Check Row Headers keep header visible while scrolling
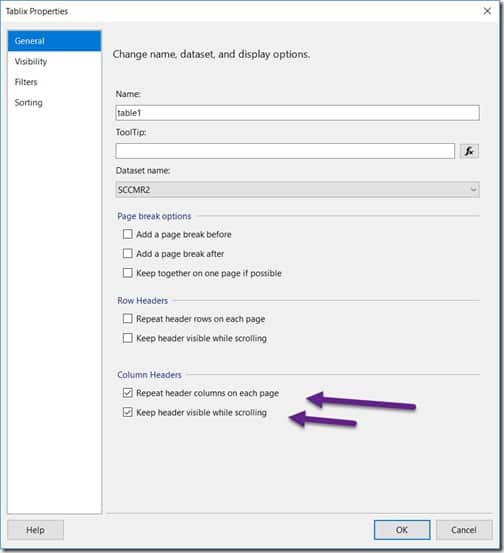Viewport: 504px width, 553px height. coord(128,338)
